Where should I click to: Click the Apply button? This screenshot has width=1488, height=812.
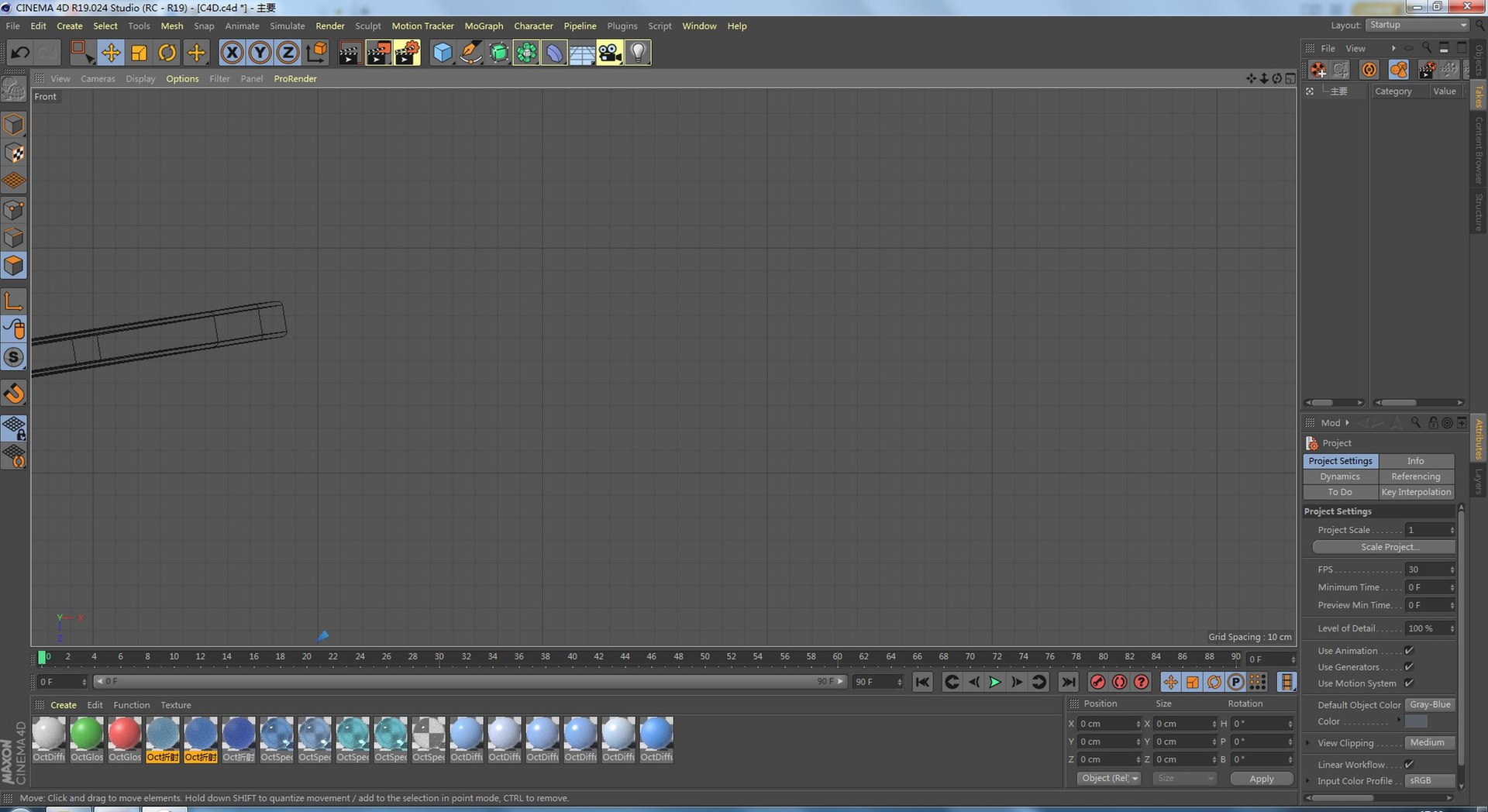pyautogui.click(x=1261, y=779)
